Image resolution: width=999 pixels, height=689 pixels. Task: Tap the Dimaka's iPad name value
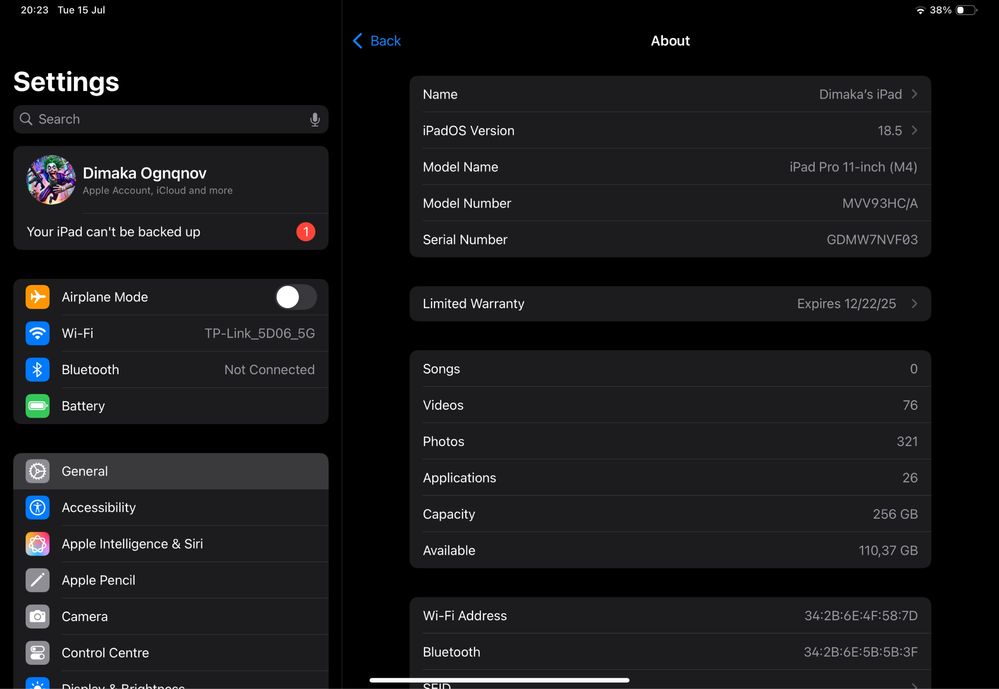[860, 94]
